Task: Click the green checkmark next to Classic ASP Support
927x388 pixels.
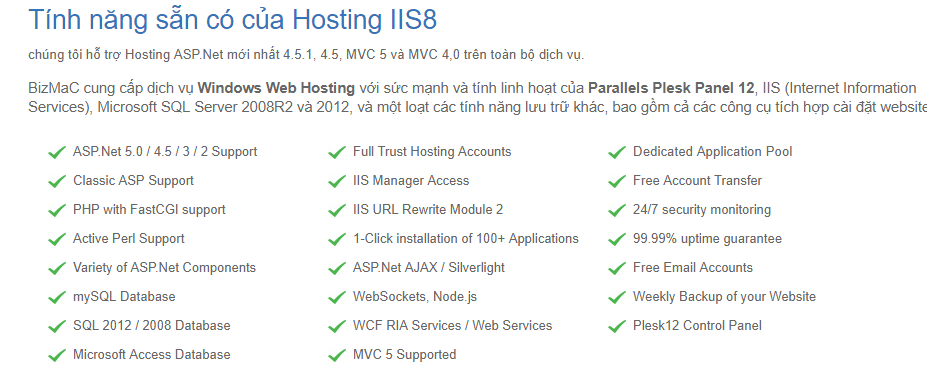Action: pos(56,182)
